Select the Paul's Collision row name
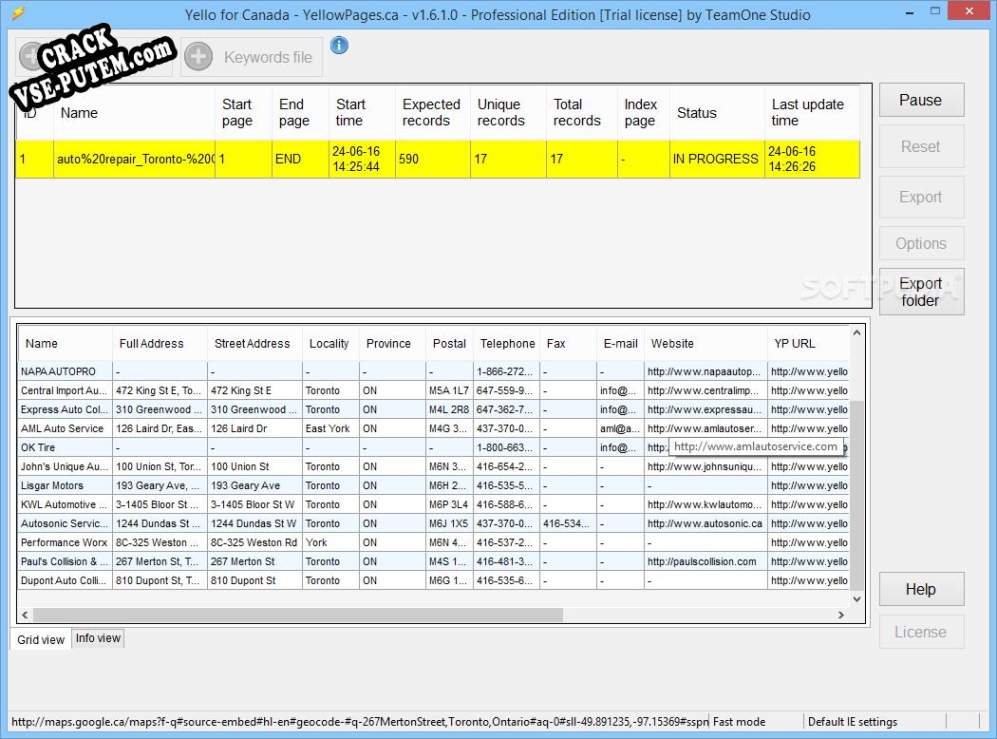 [64, 562]
